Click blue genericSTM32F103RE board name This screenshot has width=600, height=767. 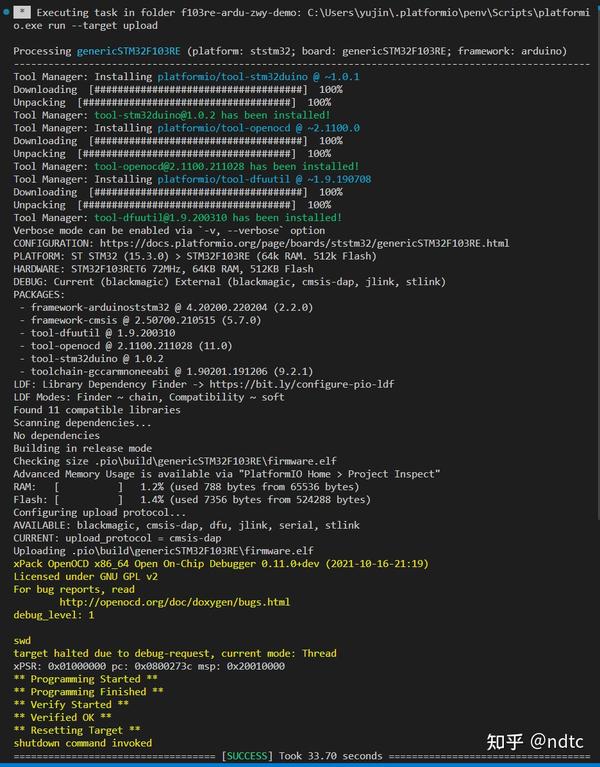(136, 51)
